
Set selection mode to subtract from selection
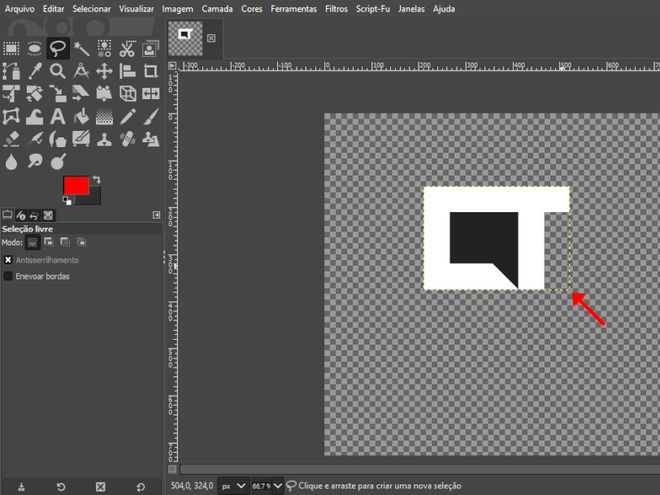[x=65, y=242]
